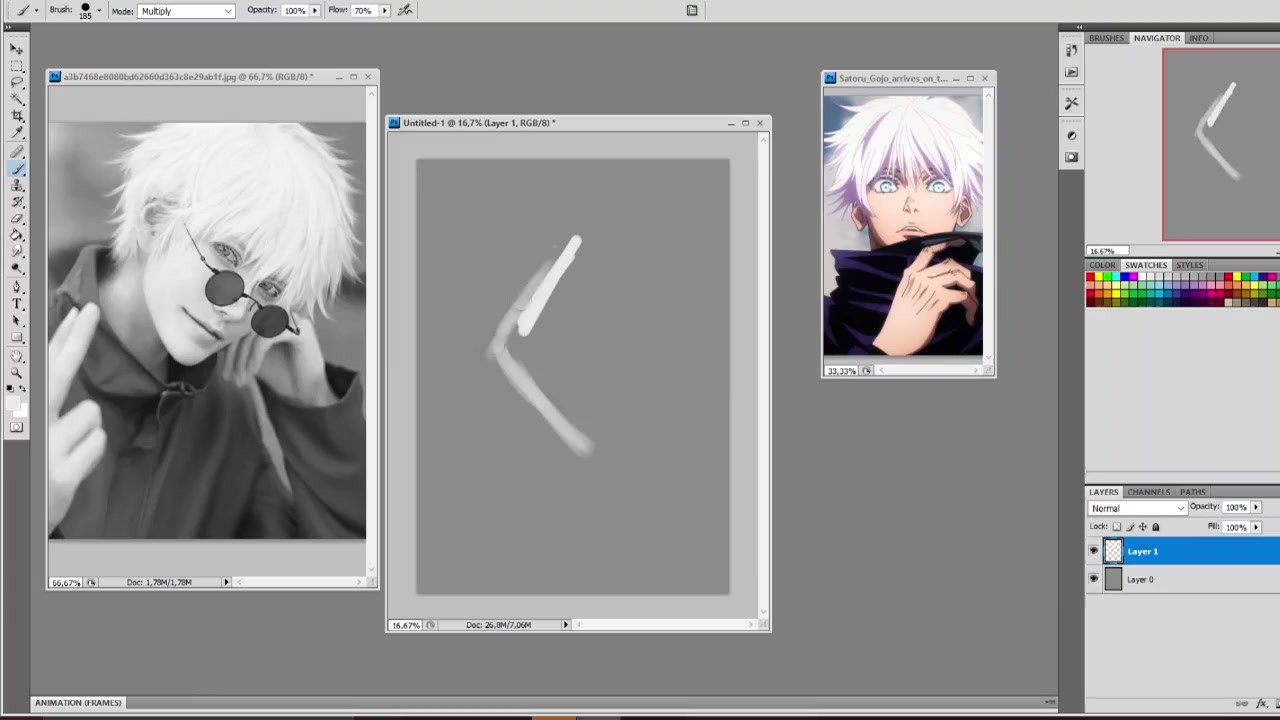Click the Untitled-1 zoom percentage field
This screenshot has height=720, width=1280.
coord(405,625)
